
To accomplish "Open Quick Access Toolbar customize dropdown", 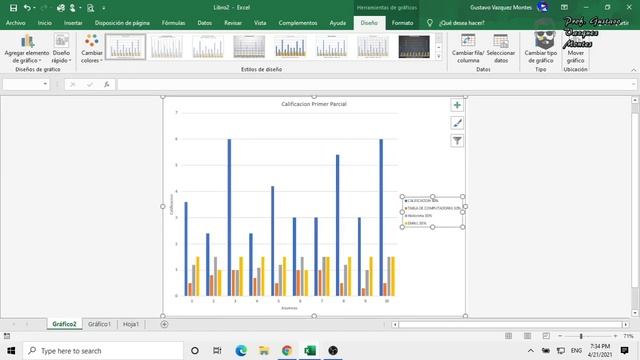I will point(104,8).
